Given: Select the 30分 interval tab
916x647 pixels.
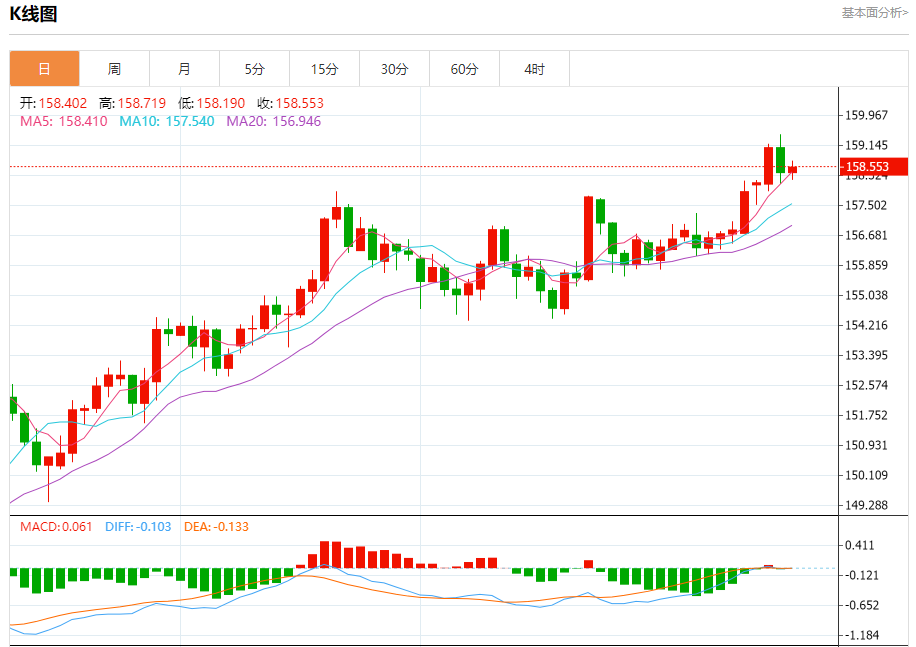Looking at the screenshot, I should [x=394, y=69].
